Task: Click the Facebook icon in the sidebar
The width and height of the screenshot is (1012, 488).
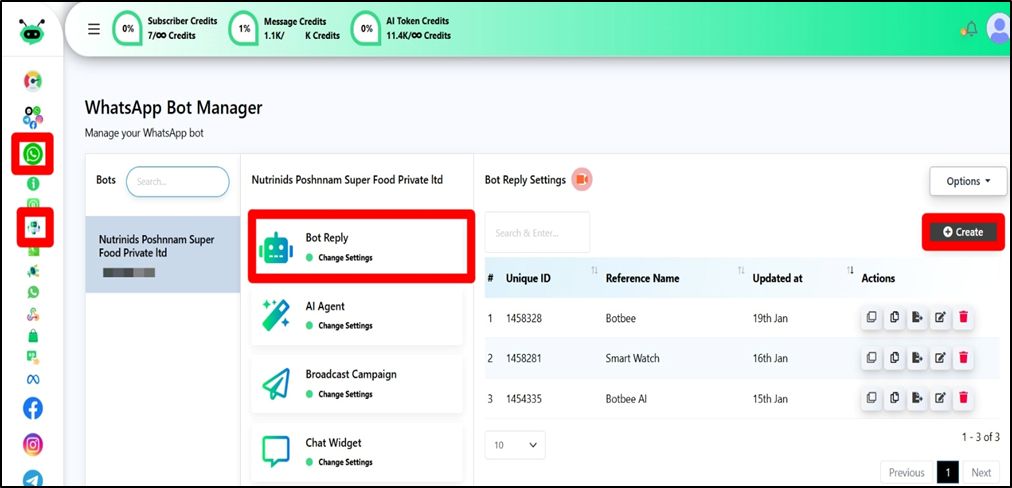Action: 33,408
